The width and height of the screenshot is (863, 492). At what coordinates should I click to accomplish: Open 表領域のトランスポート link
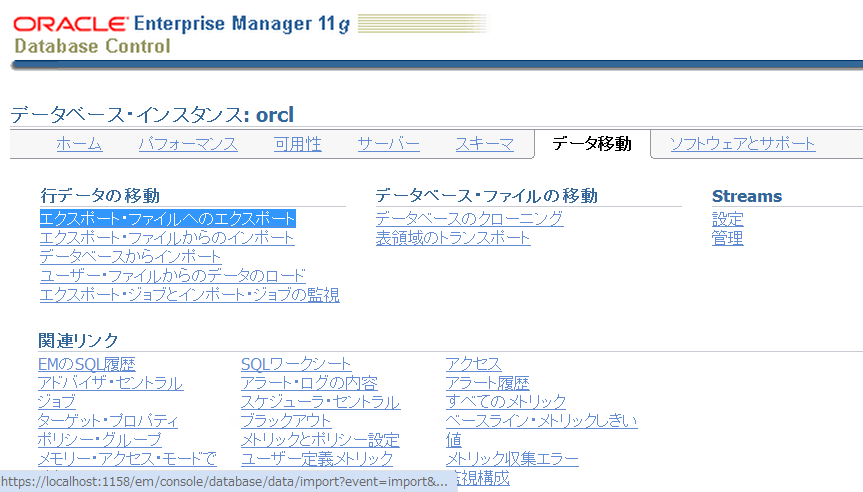coord(453,238)
